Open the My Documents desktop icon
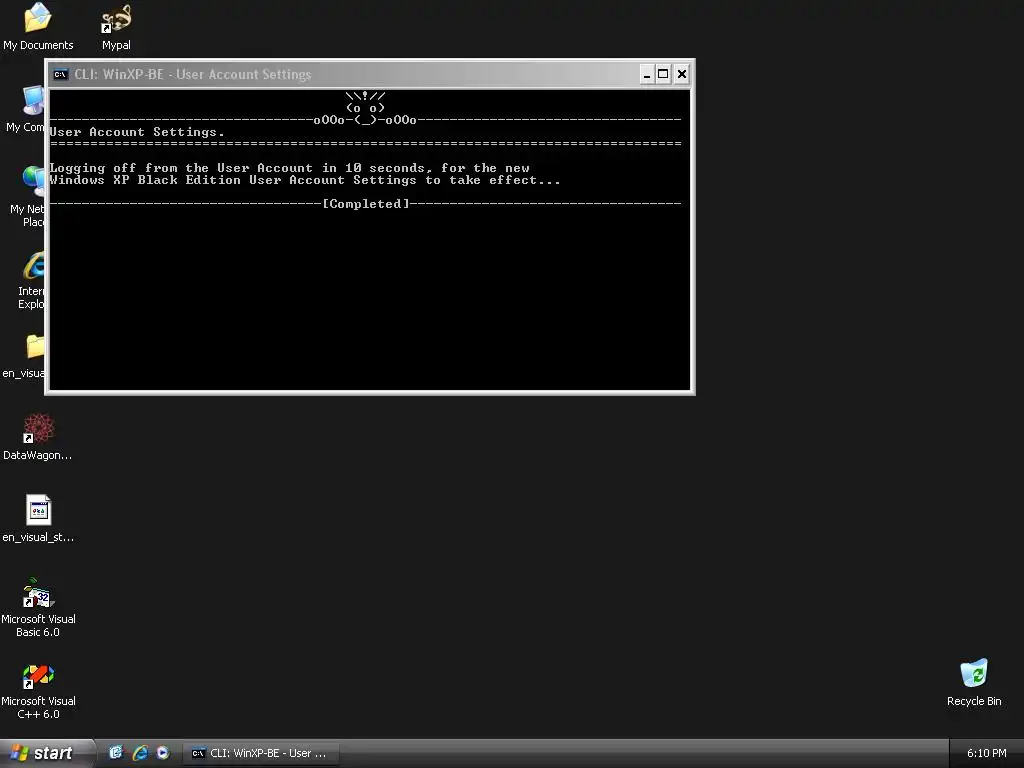The height and width of the screenshot is (768, 1024). (38, 26)
